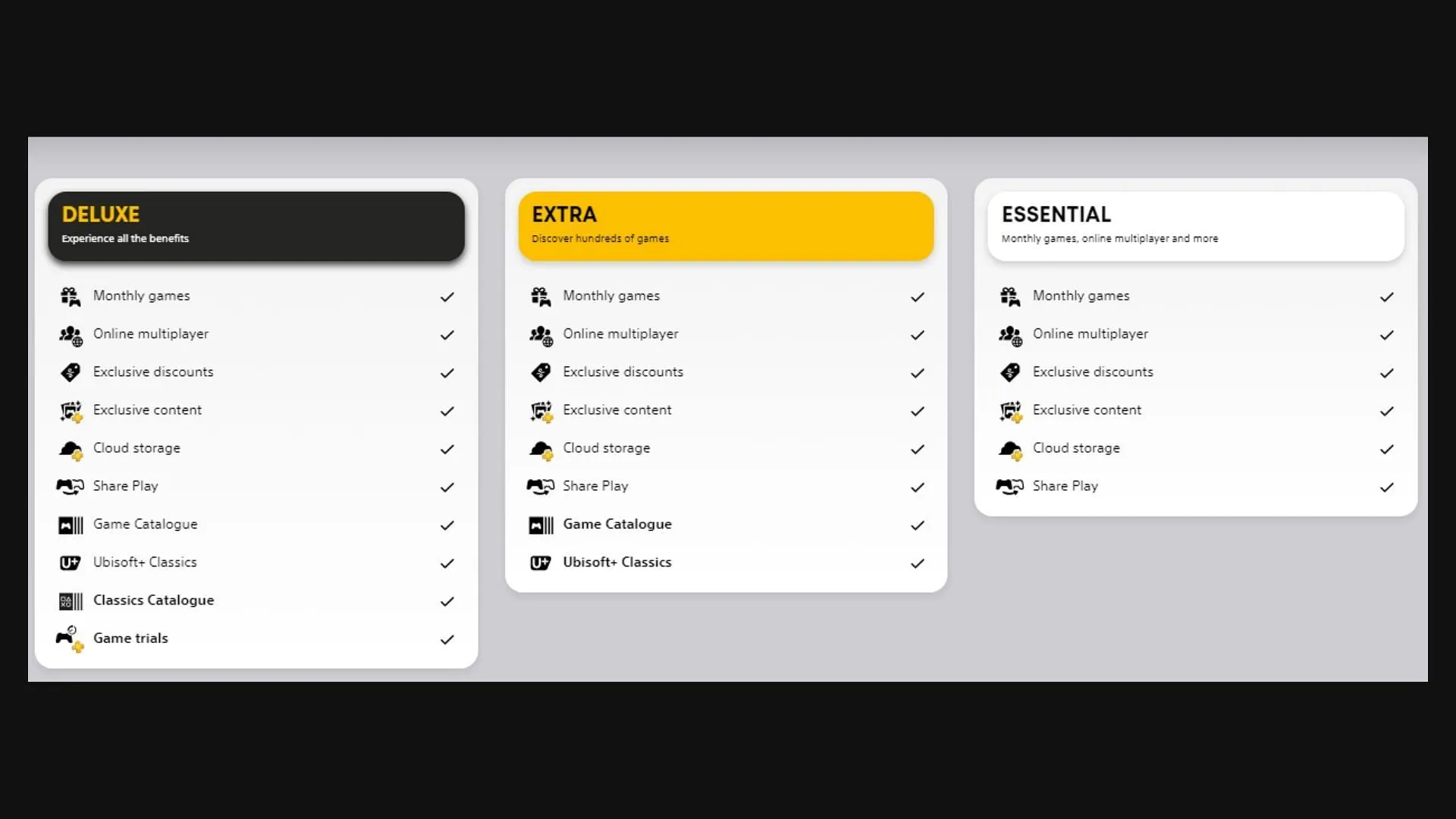Click the Classics Catalogue icon in Deluxe
Screen dimensions: 1456x819
70,600
